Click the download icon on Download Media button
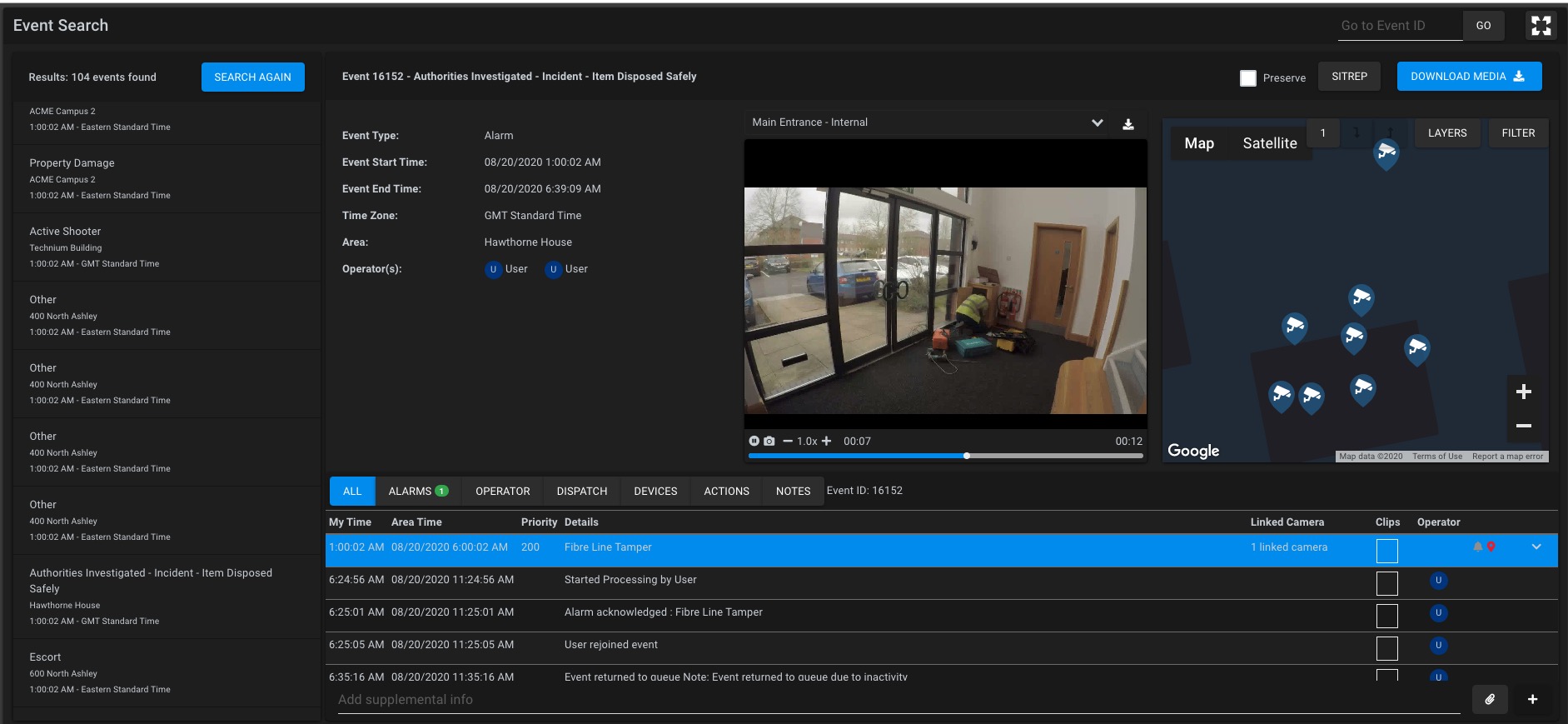 tap(1519, 76)
